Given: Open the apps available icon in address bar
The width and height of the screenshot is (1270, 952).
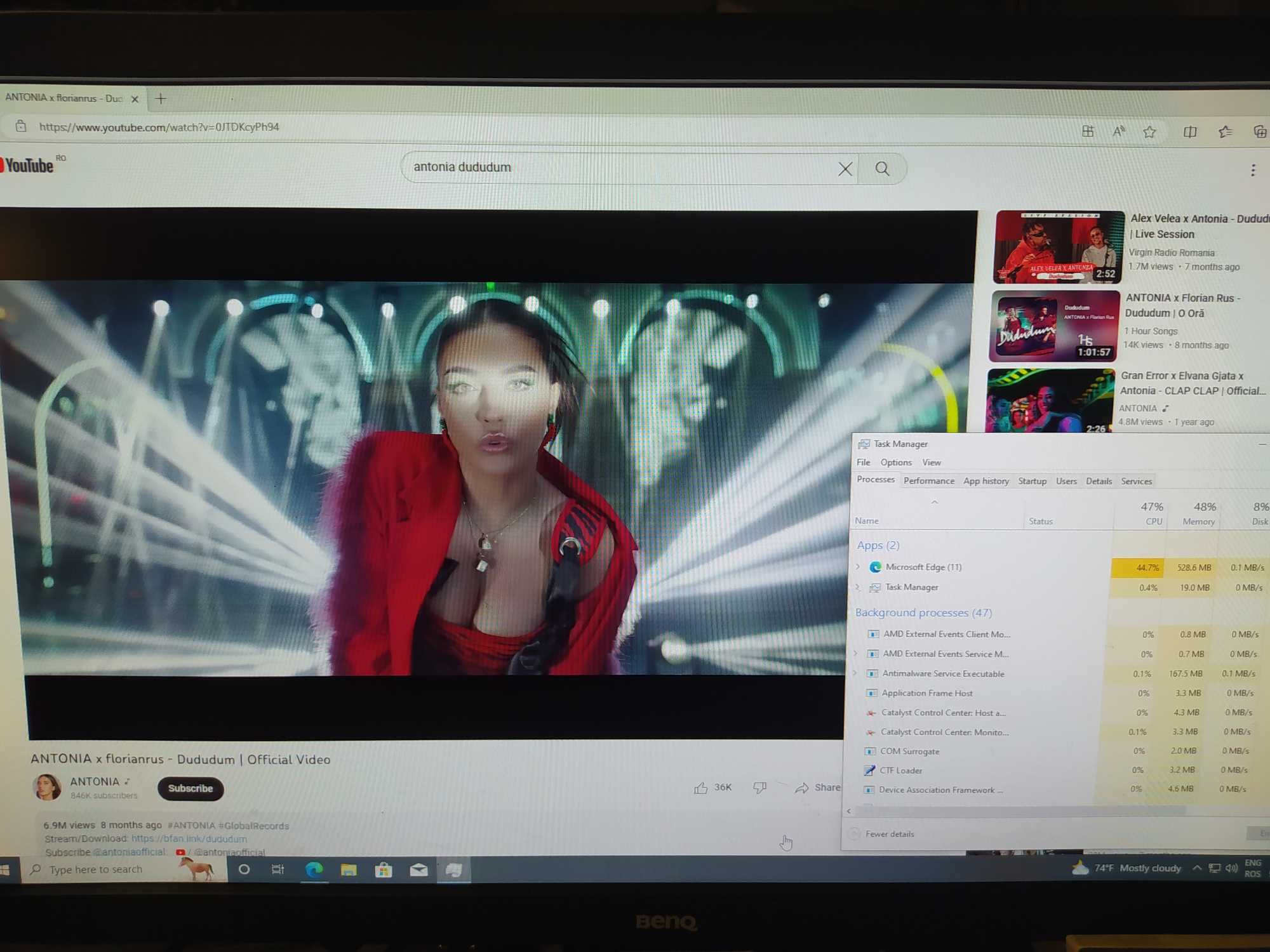Looking at the screenshot, I should [x=1088, y=131].
